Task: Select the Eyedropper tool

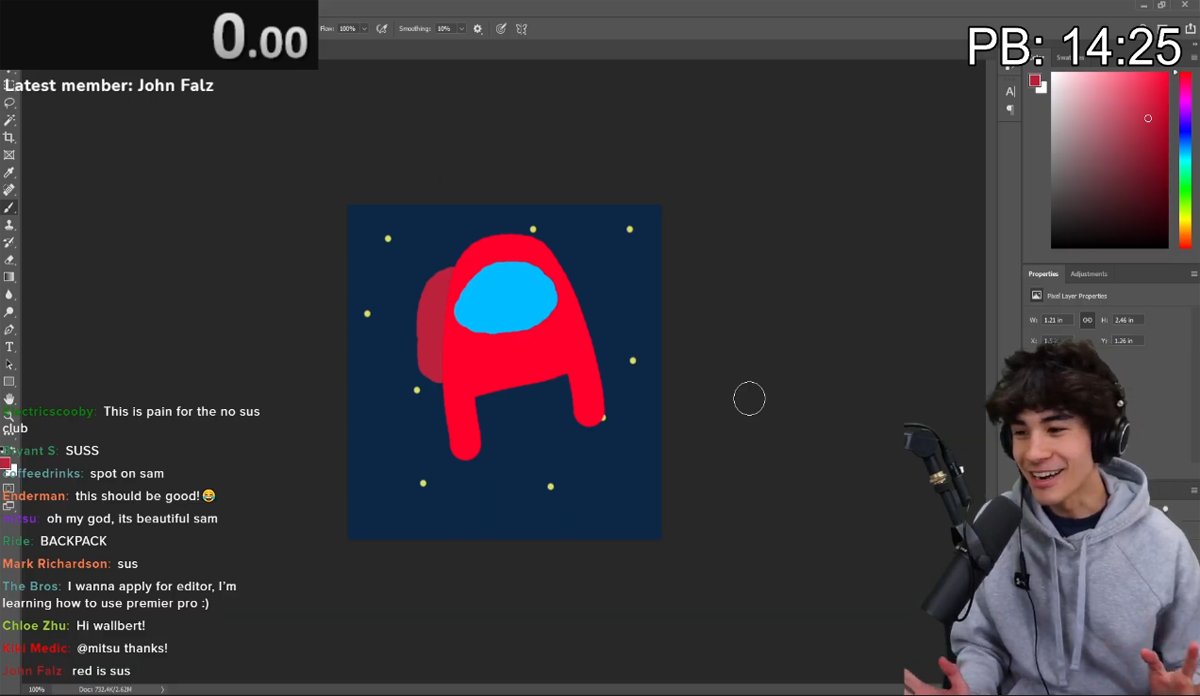Action: click(x=10, y=172)
